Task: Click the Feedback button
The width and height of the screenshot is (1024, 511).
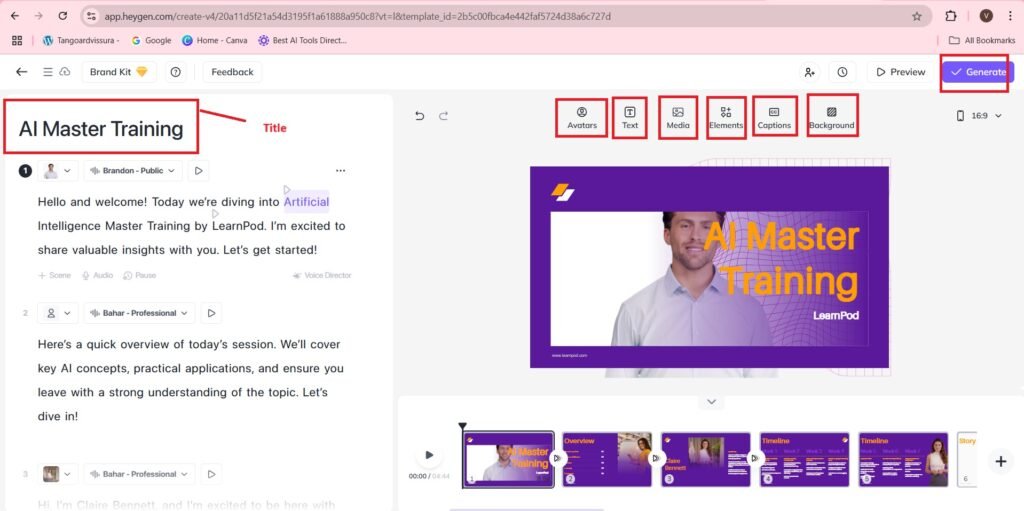Action: (x=232, y=72)
